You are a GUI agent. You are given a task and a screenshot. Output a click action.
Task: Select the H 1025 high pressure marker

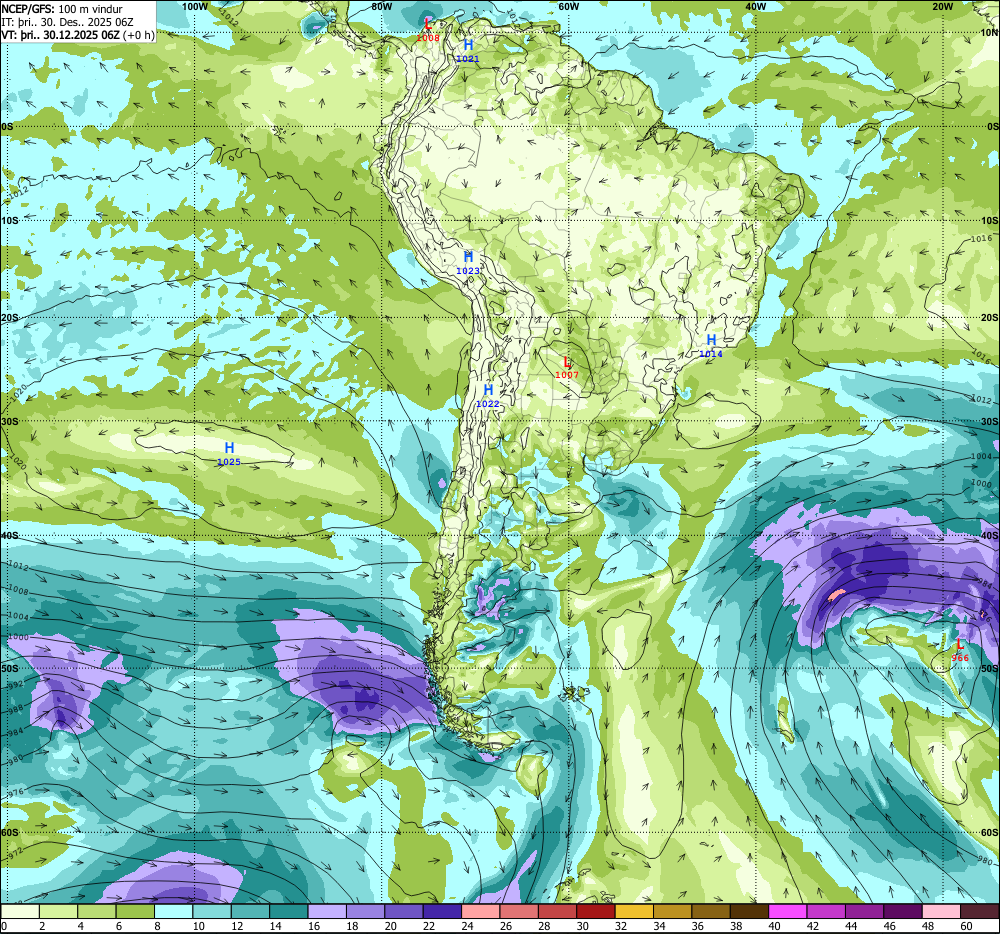229,454
